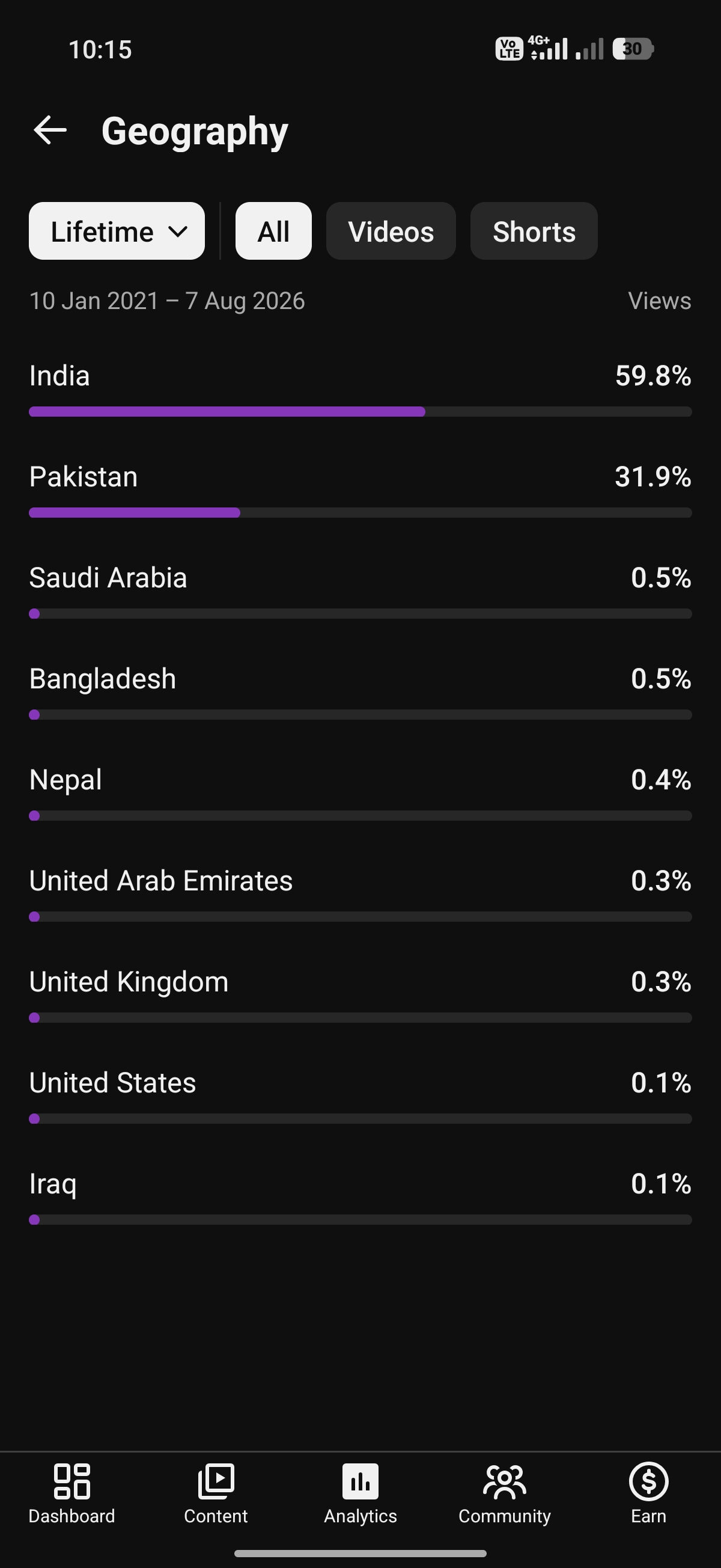Open the Earn dollar icon
Image resolution: width=721 pixels, height=1568 pixels.
click(648, 1481)
